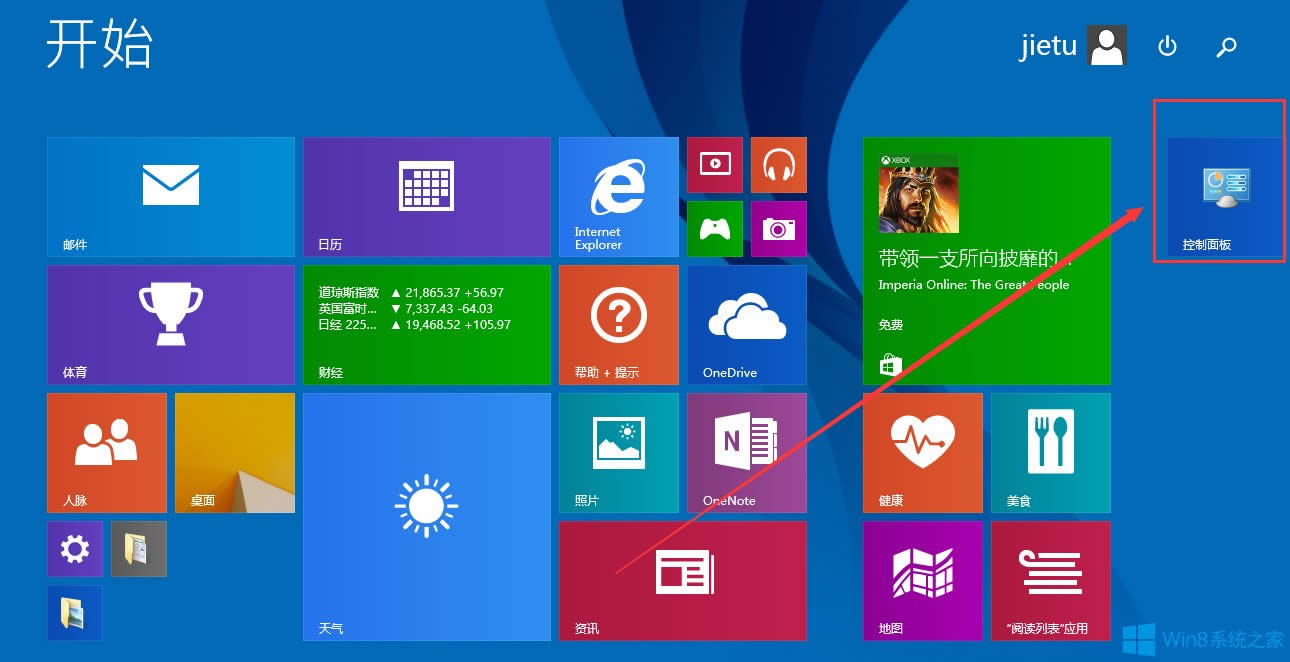The width and height of the screenshot is (1290, 662).
Task: Open the 健康 (Health) tile
Action: [x=922, y=452]
